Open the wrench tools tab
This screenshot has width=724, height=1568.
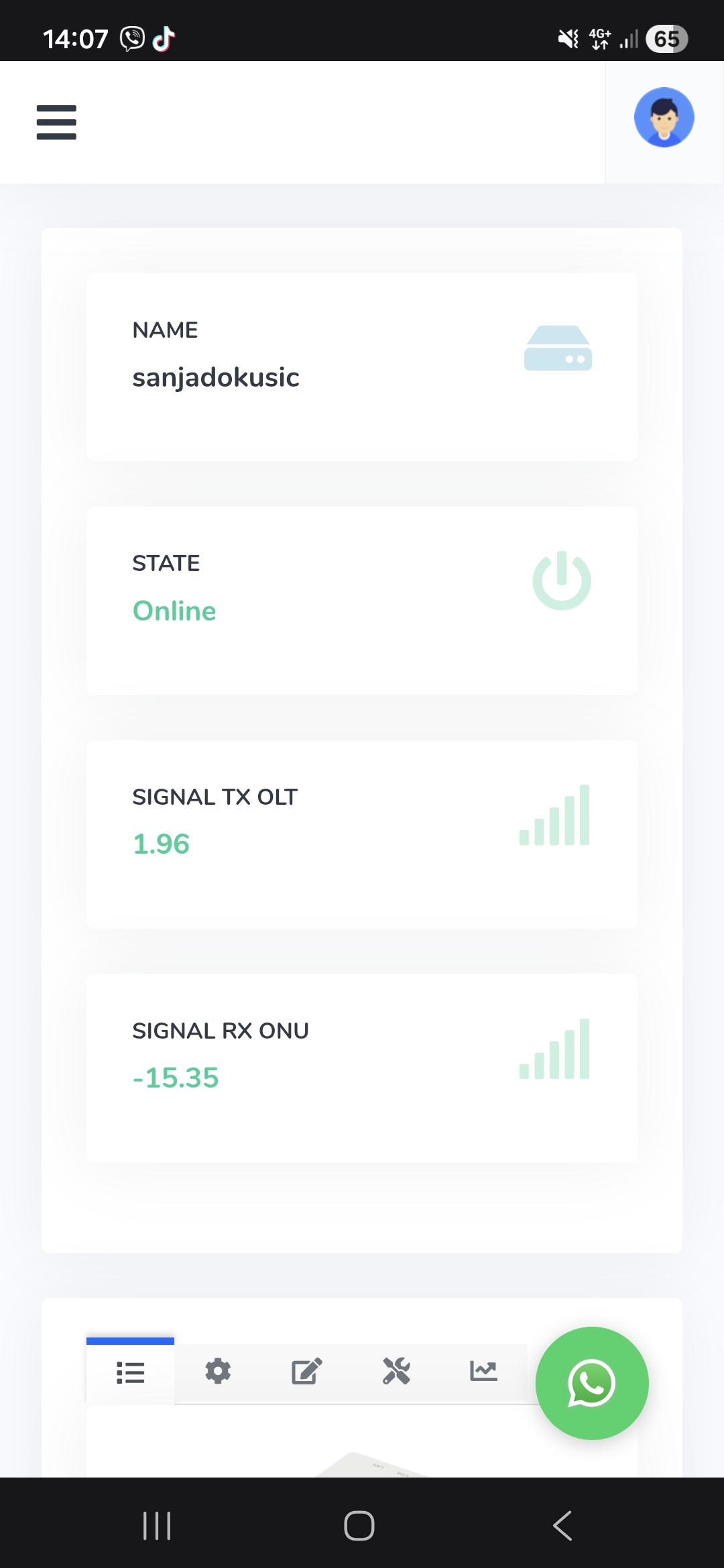[x=396, y=1371]
